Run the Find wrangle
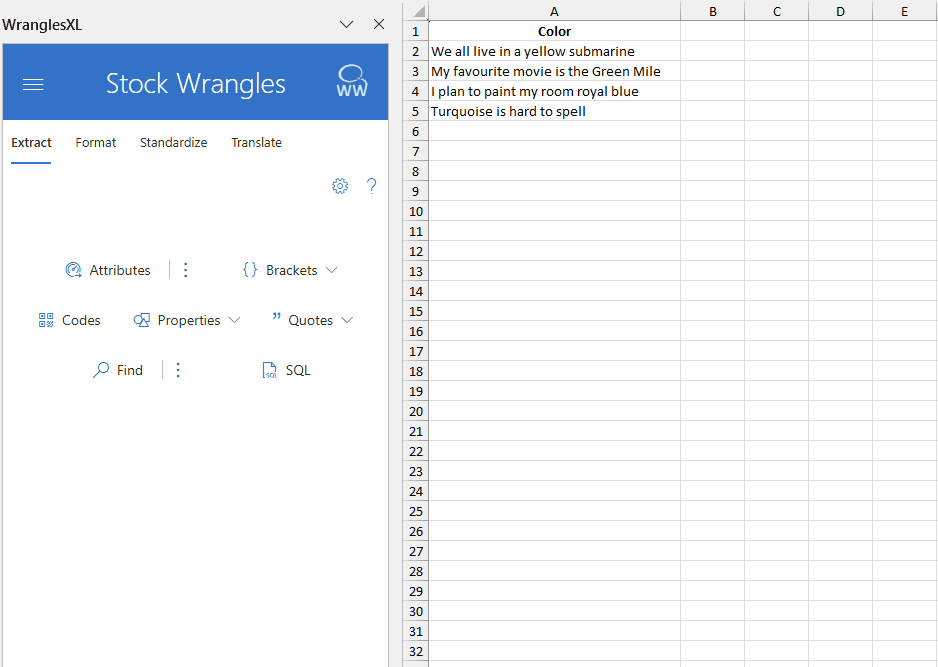Screen dimensions: 938x667 [x=118, y=370]
